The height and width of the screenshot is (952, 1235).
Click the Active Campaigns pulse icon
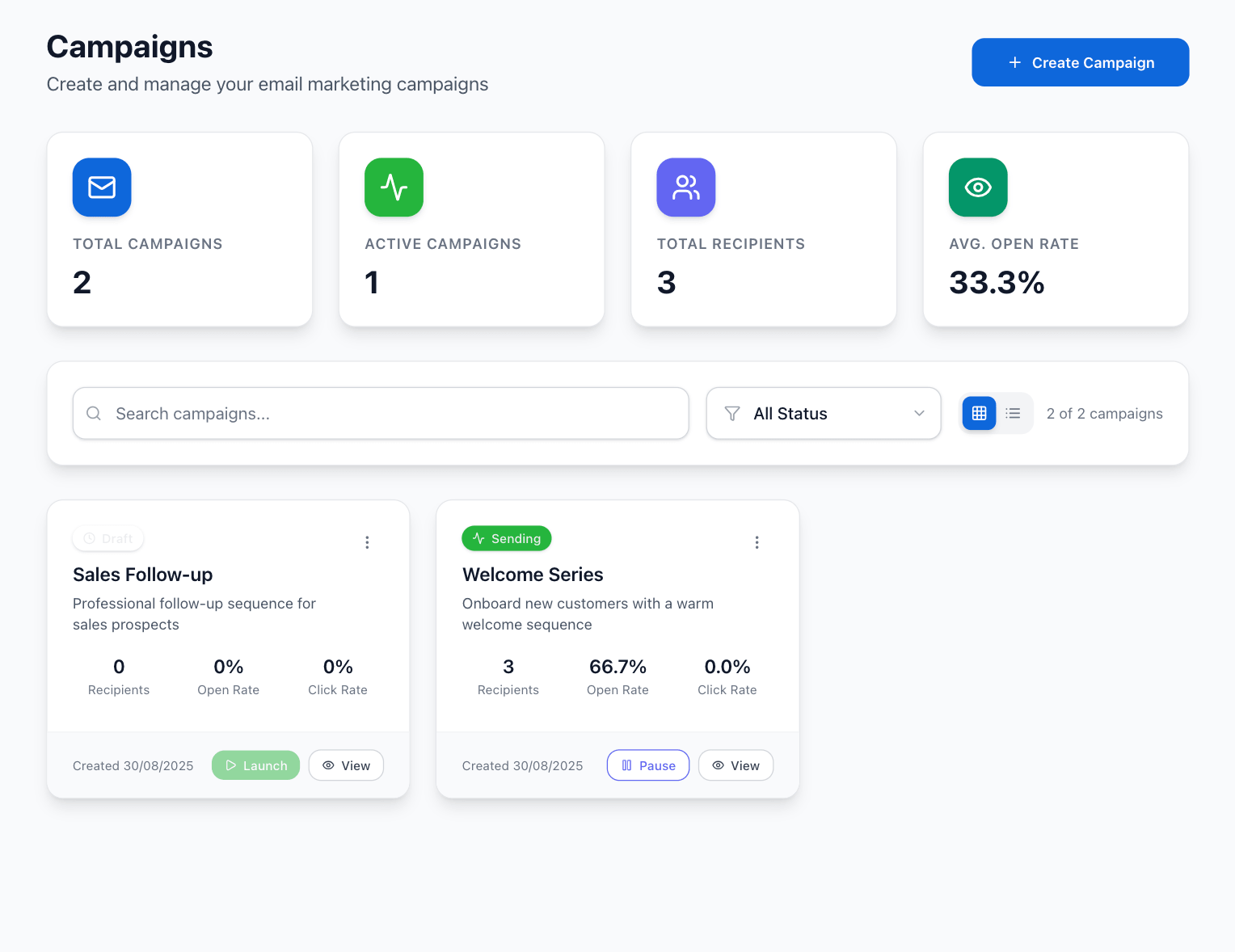(394, 187)
